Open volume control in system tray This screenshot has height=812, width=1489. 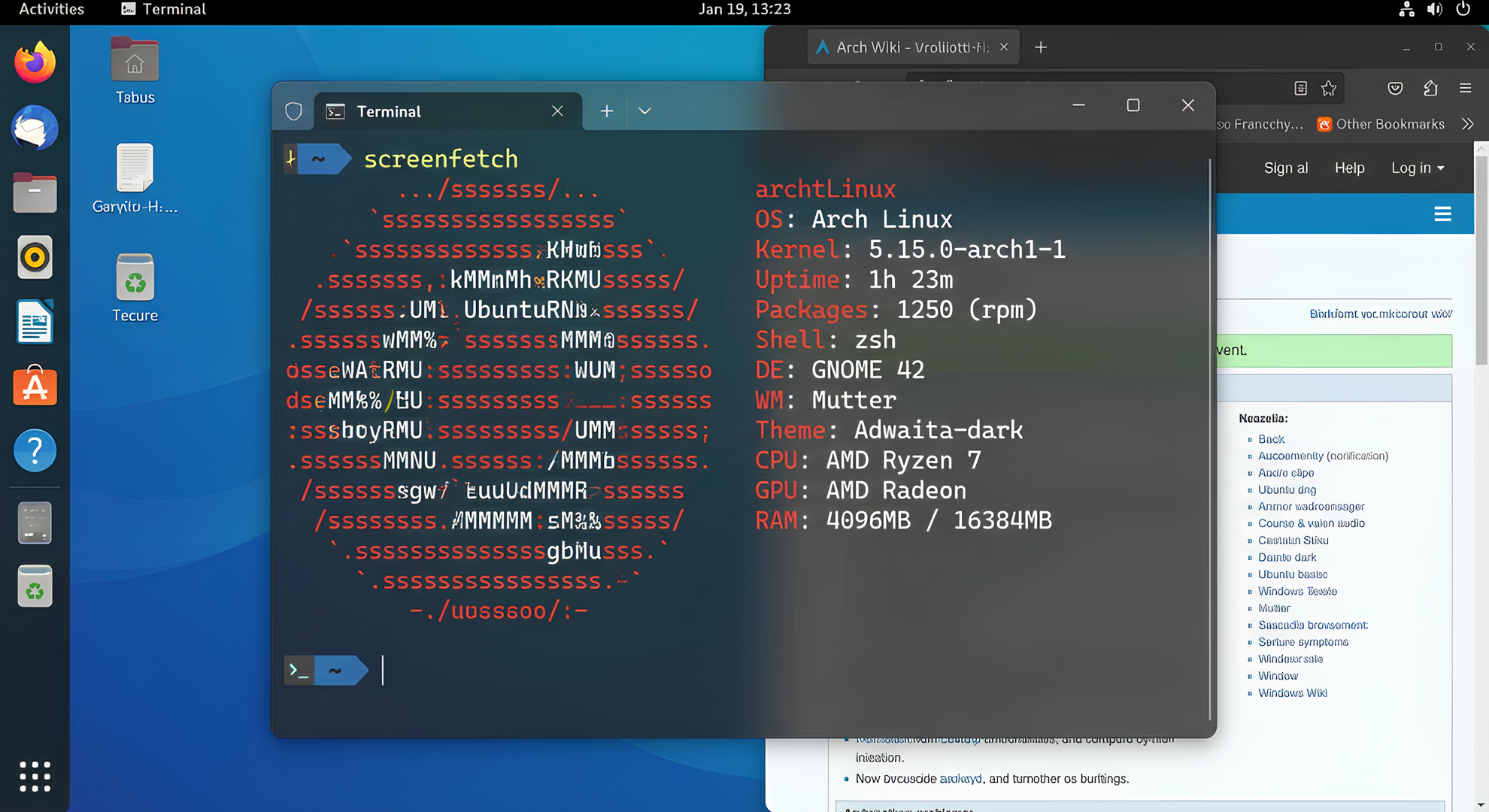[1434, 9]
